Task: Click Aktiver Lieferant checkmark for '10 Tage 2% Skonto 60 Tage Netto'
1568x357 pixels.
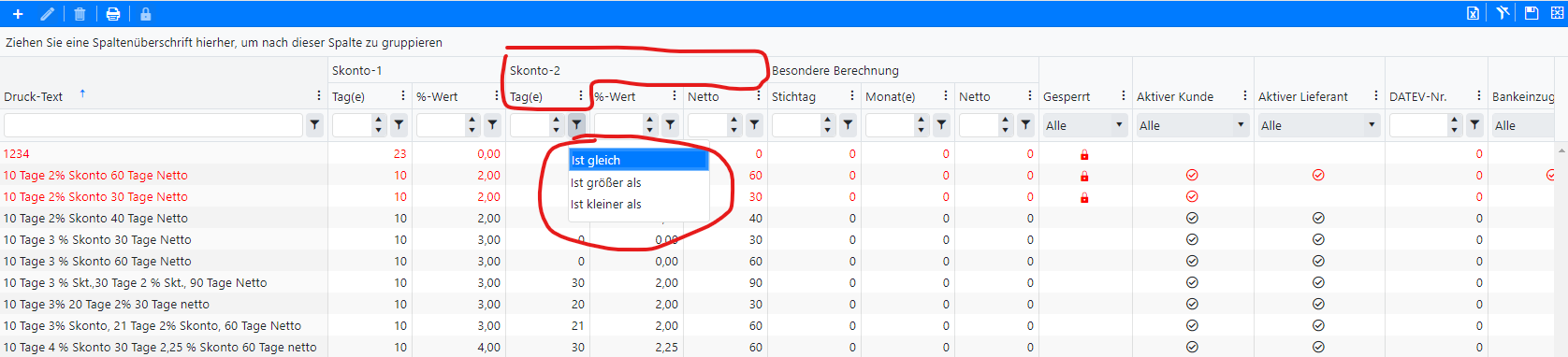Action: click(x=1318, y=175)
